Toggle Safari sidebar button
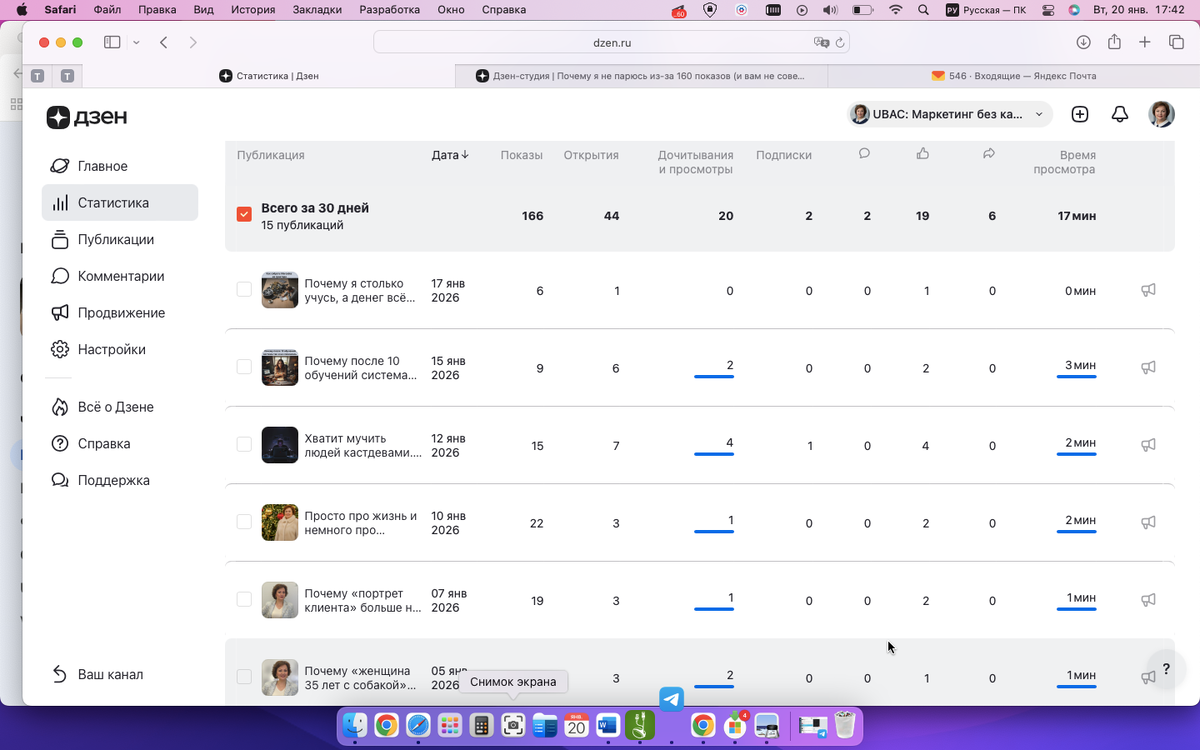 pos(112,43)
